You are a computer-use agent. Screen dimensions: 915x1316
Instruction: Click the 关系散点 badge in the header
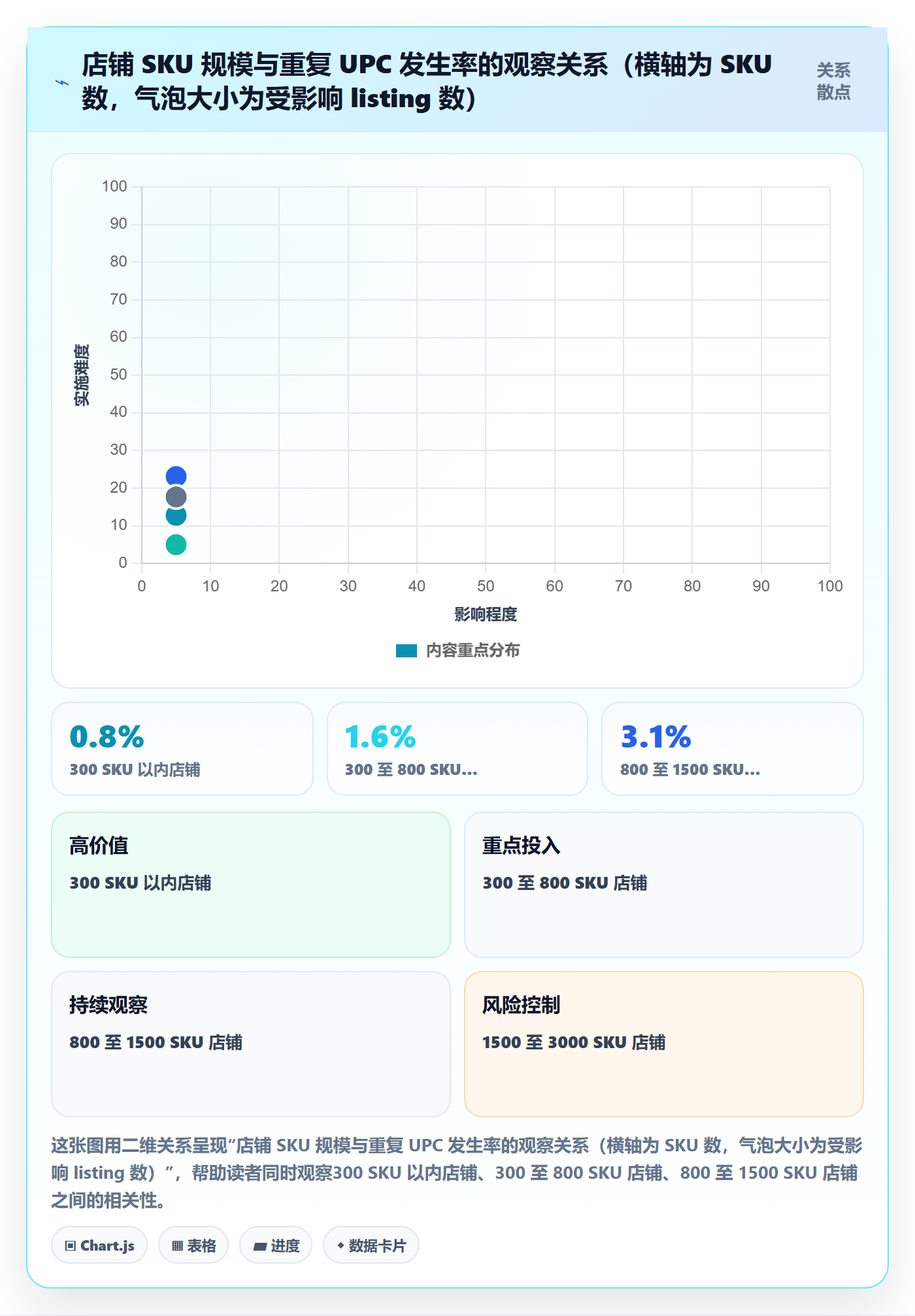[833, 81]
